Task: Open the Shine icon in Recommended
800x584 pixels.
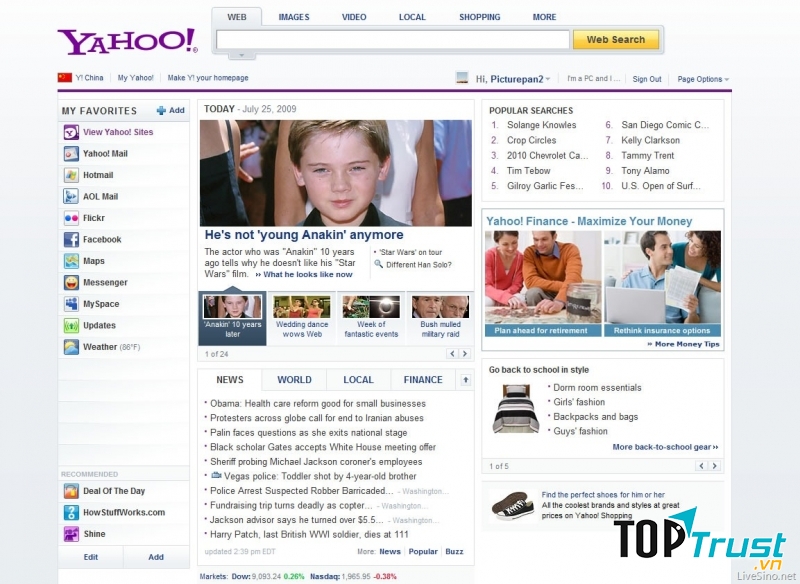Action: (x=71, y=534)
